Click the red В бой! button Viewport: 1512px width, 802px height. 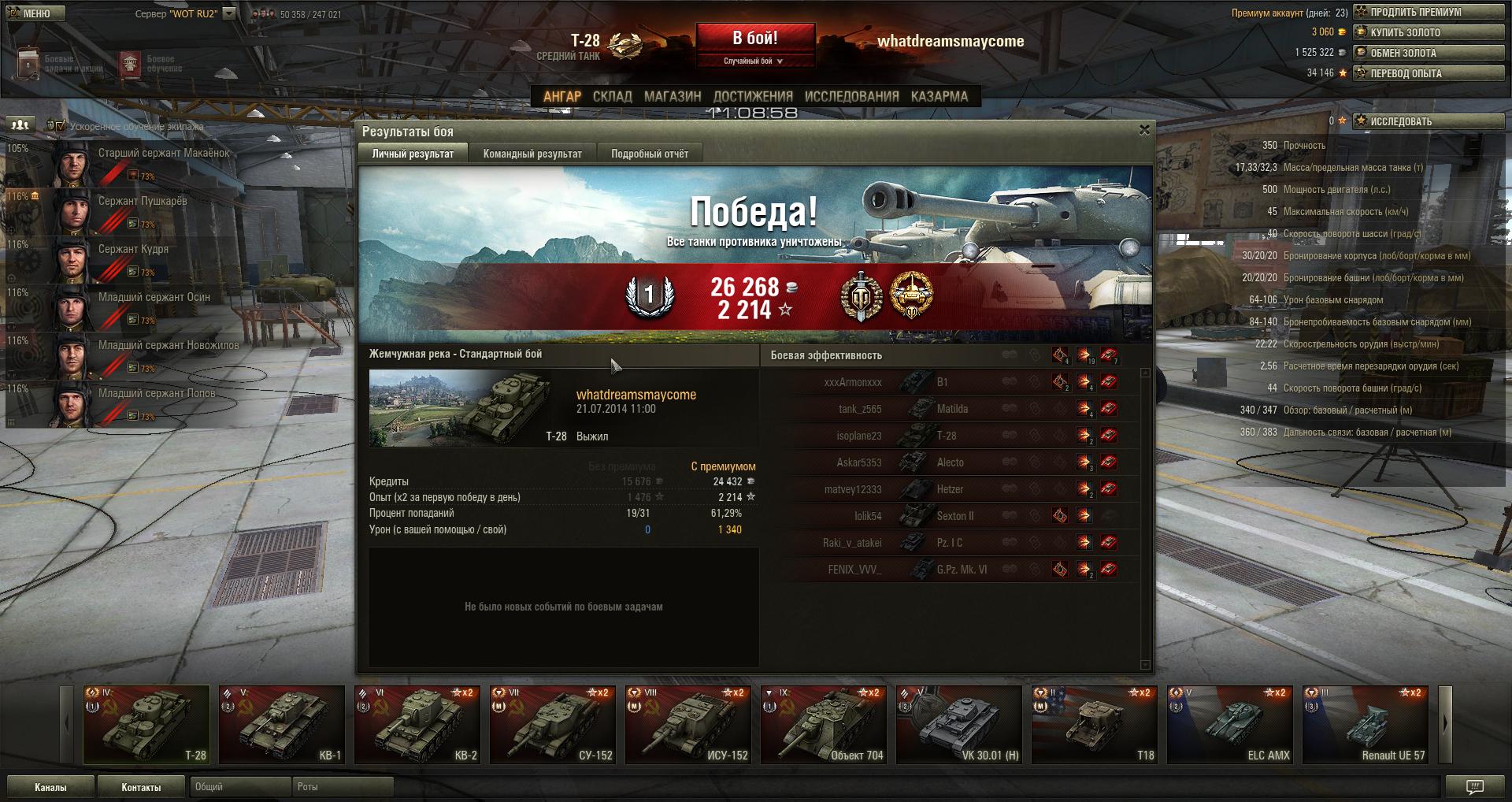755,38
